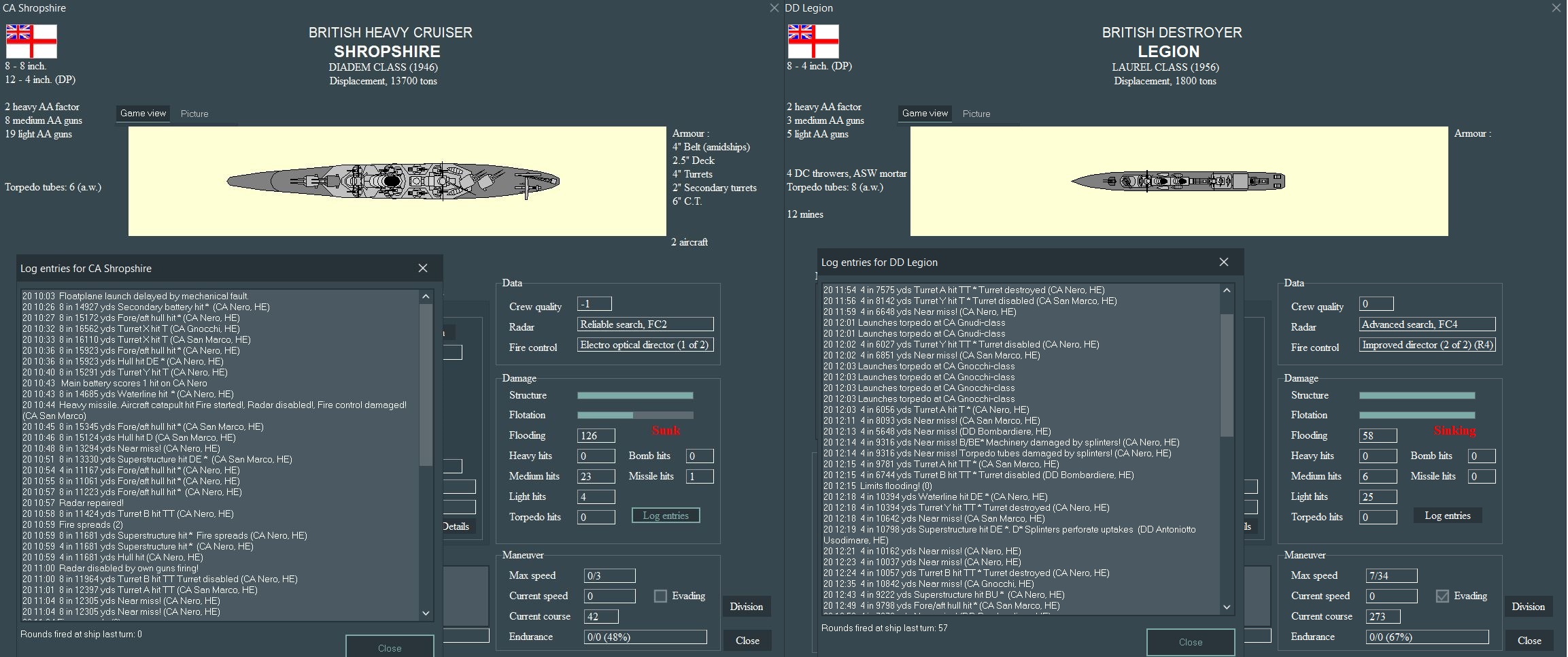
Task: Click the Legion destroyer top-view ship drawing
Action: tap(1178, 182)
